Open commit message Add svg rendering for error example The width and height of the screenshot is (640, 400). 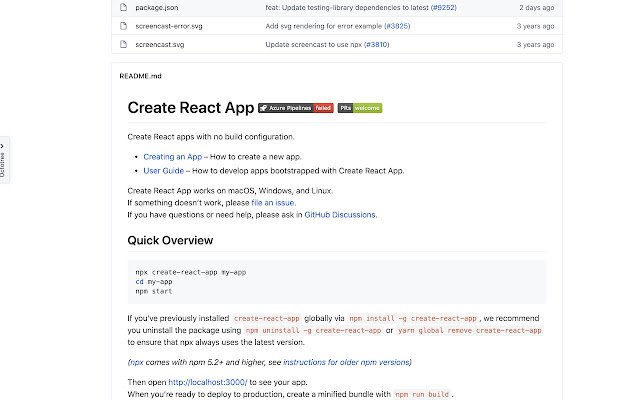(x=324, y=26)
